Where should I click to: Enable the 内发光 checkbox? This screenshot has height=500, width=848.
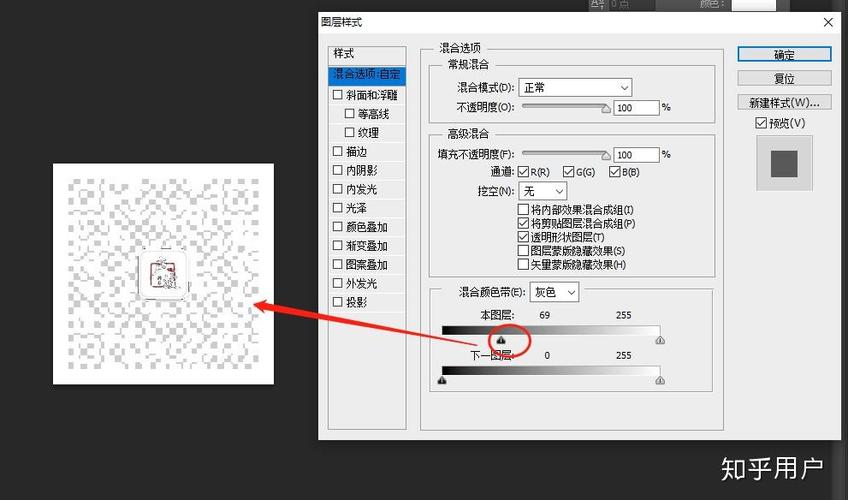click(x=337, y=189)
